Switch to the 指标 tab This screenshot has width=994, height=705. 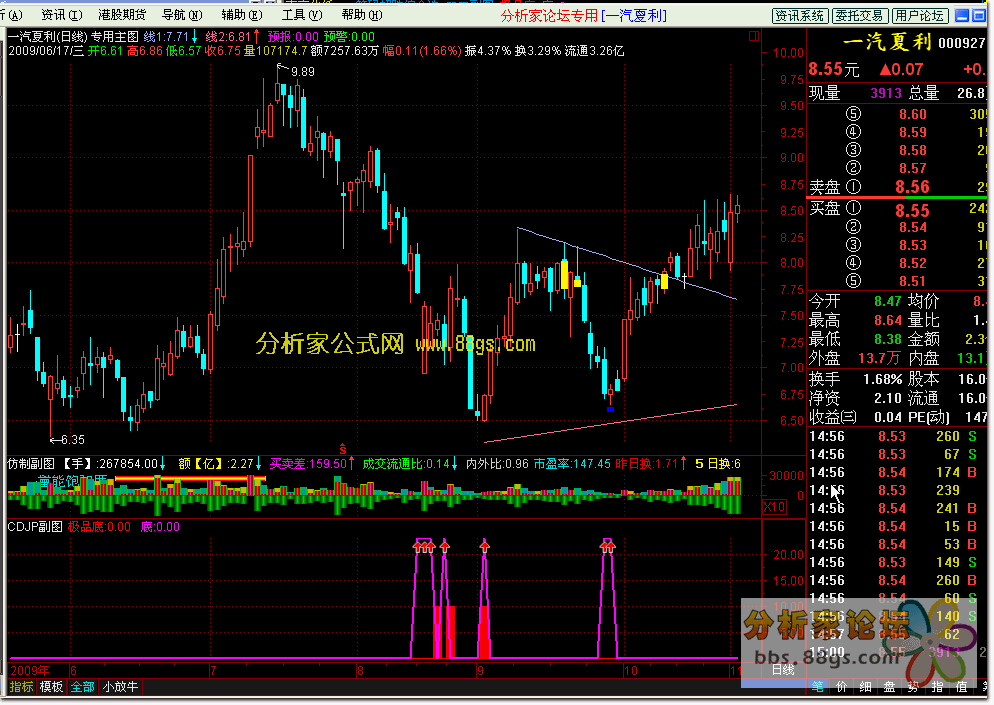[x=21, y=687]
